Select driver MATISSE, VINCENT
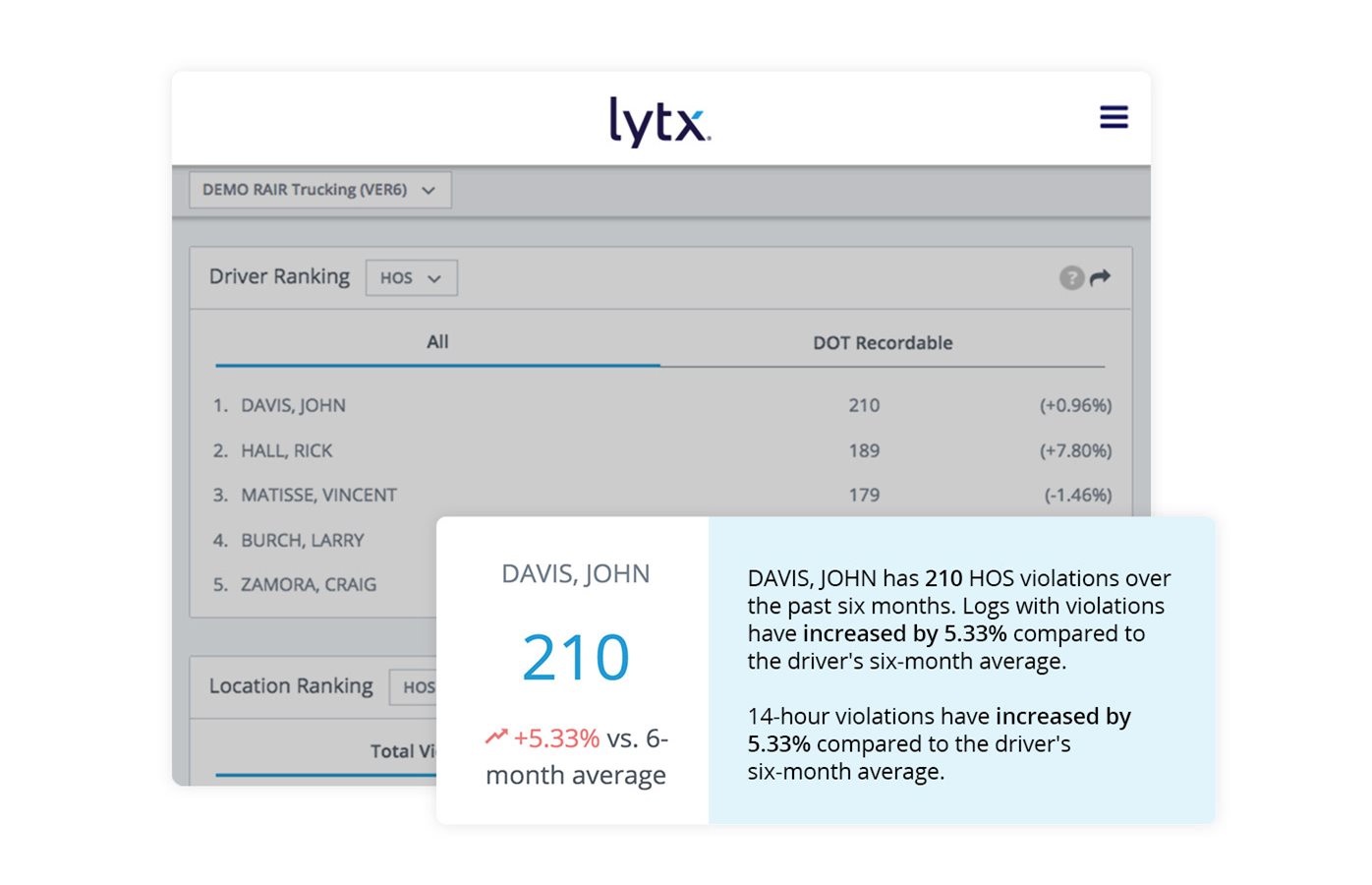Screen dimensions: 1372x885 [x=318, y=495]
